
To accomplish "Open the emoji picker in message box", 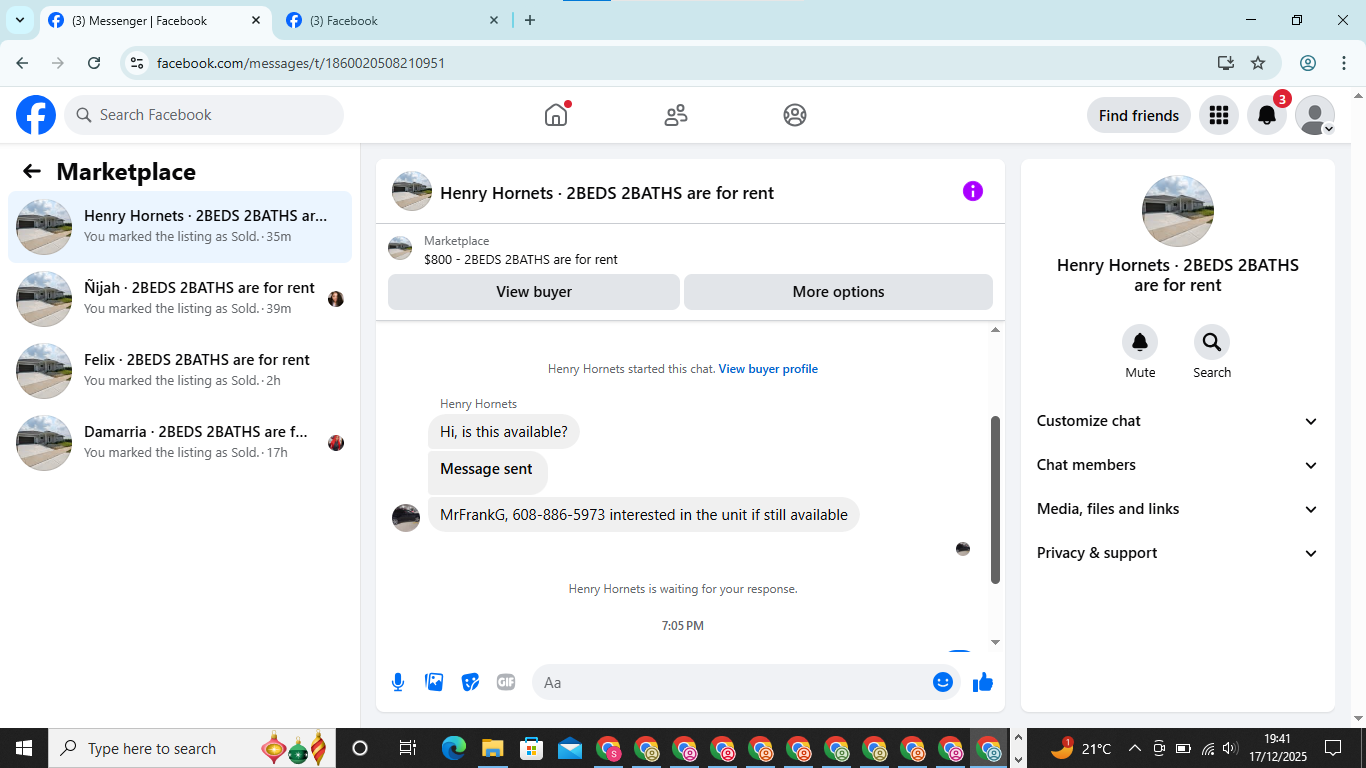I will pos(943,682).
